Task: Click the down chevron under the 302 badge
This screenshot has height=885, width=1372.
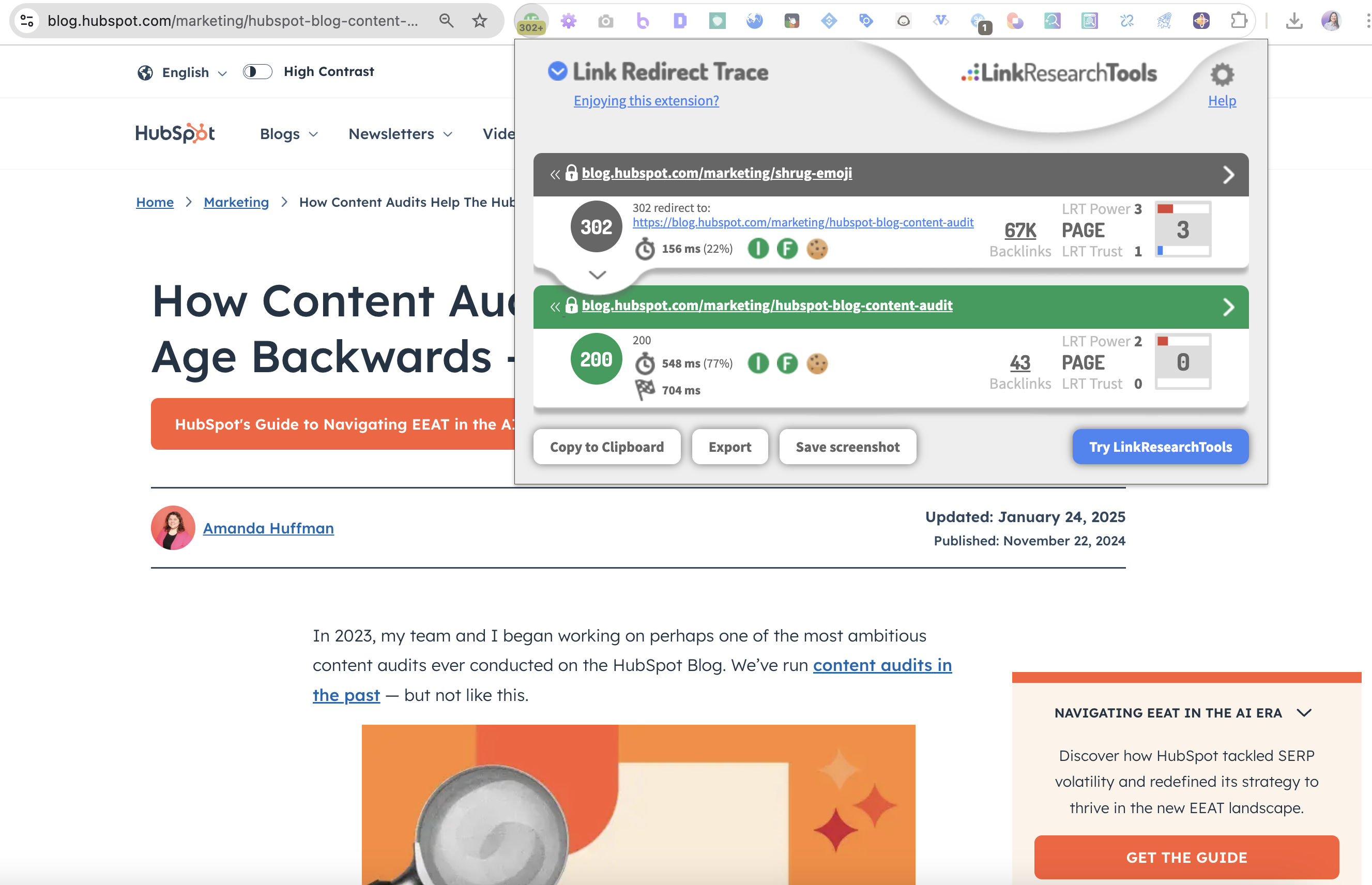Action: pos(598,274)
